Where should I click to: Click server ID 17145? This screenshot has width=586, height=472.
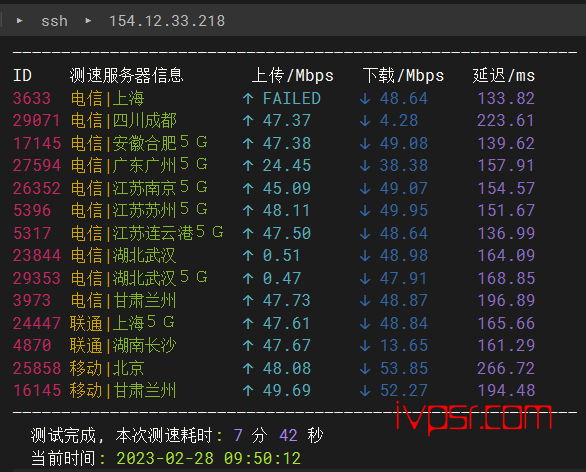tap(37, 144)
